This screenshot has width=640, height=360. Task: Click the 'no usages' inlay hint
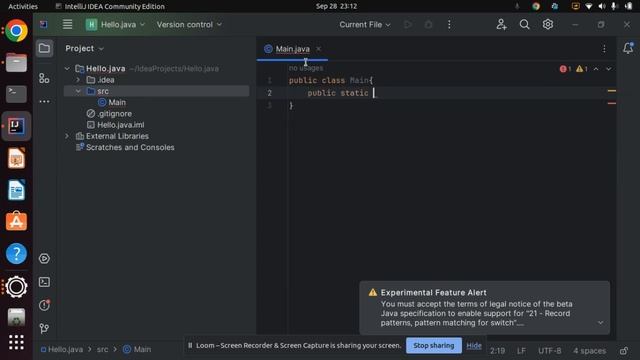click(306, 68)
